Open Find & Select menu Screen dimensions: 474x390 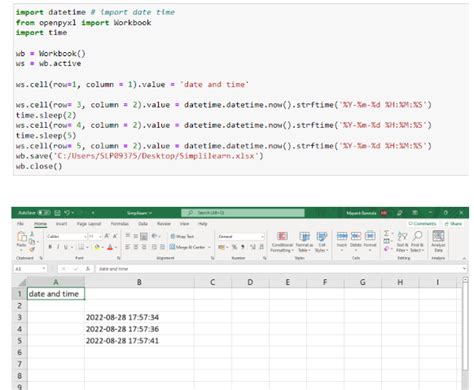(417, 242)
